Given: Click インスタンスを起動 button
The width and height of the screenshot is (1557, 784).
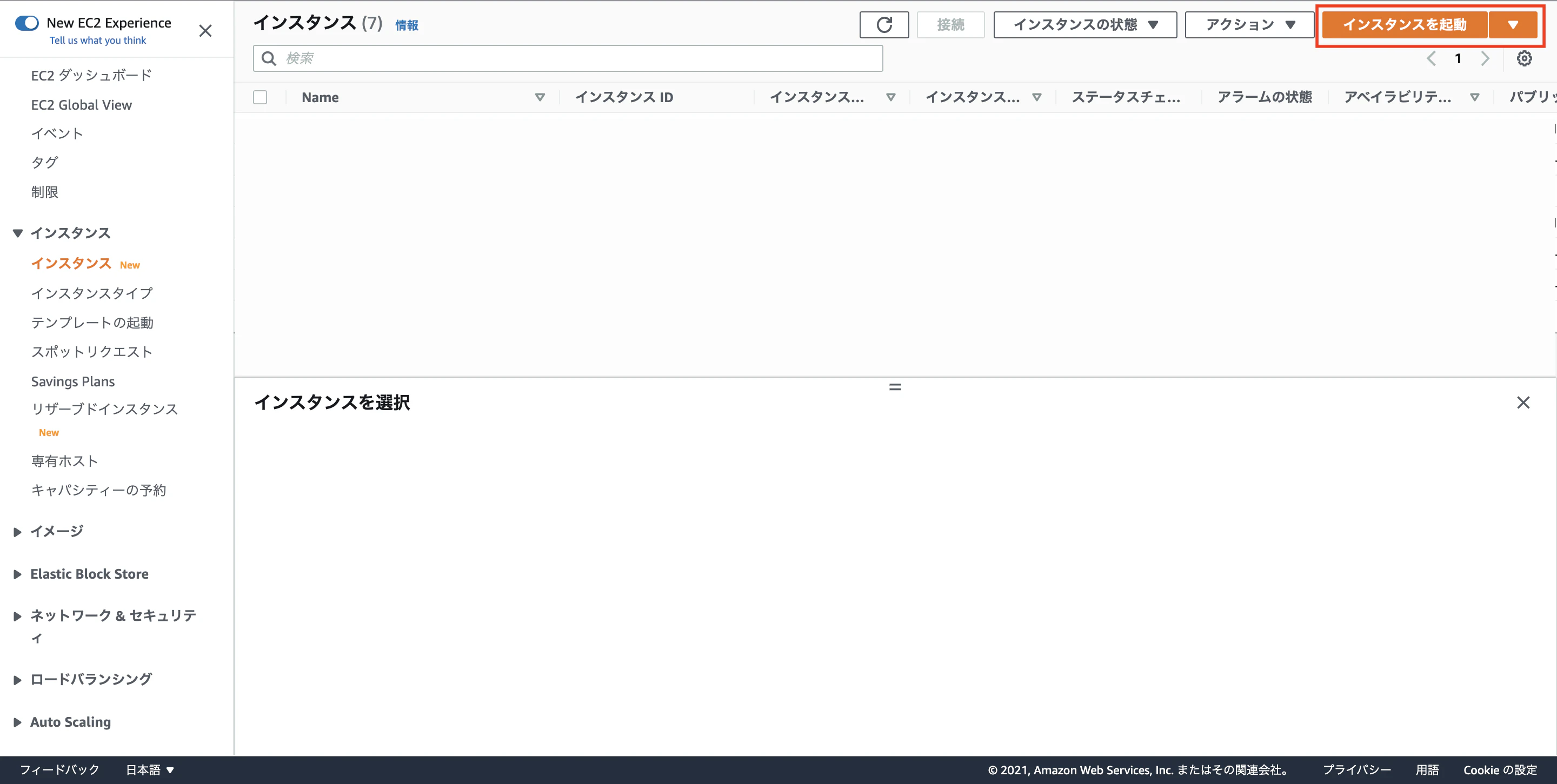Looking at the screenshot, I should [x=1405, y=25].
